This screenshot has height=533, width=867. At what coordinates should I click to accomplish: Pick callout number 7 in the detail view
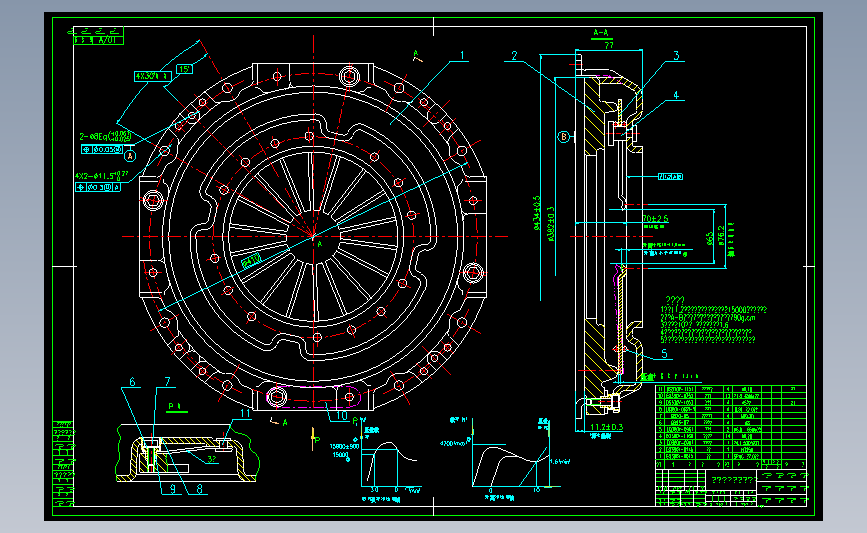[167, 382]
